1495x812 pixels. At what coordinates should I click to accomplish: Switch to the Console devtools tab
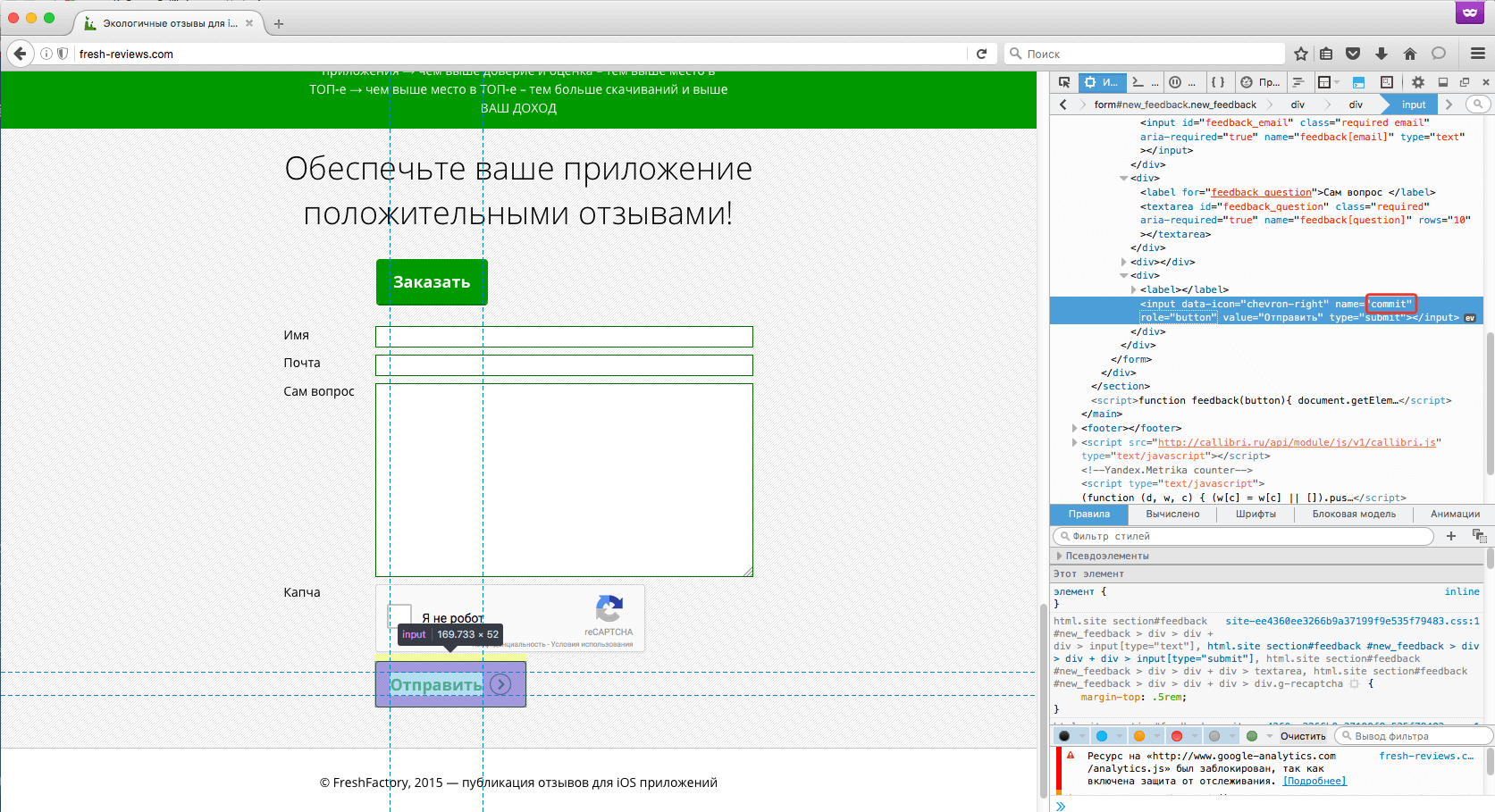click(x=1144, y=82)
